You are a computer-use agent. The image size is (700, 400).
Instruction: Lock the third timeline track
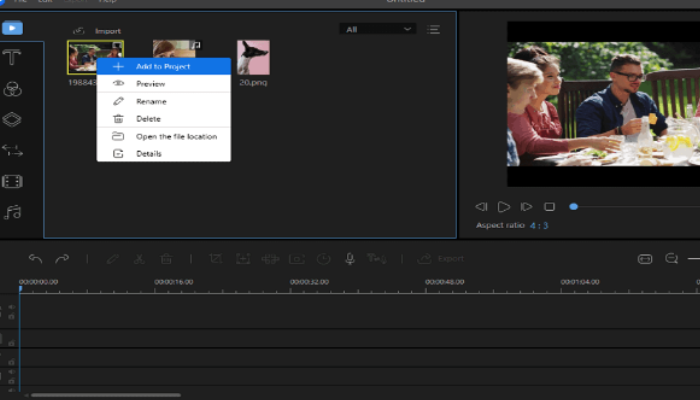(12, 362)
